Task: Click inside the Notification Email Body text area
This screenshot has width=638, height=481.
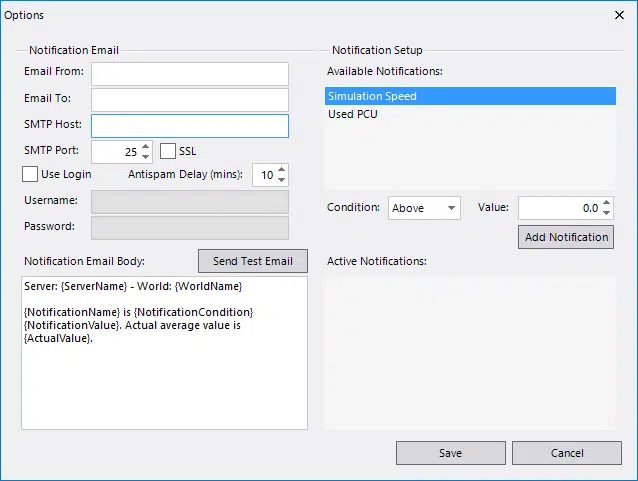Action: pos(164,353)
